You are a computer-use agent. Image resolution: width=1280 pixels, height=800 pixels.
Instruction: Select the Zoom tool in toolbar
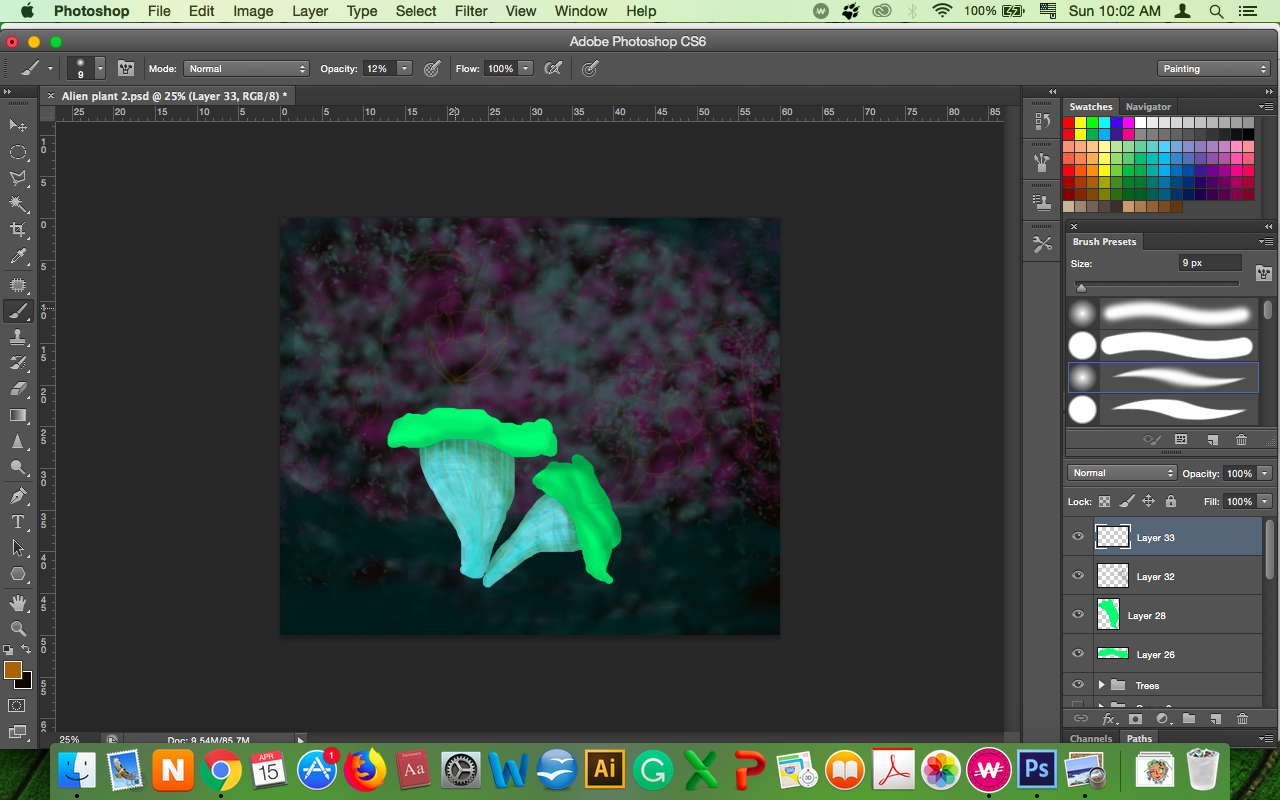pos(18,628)
